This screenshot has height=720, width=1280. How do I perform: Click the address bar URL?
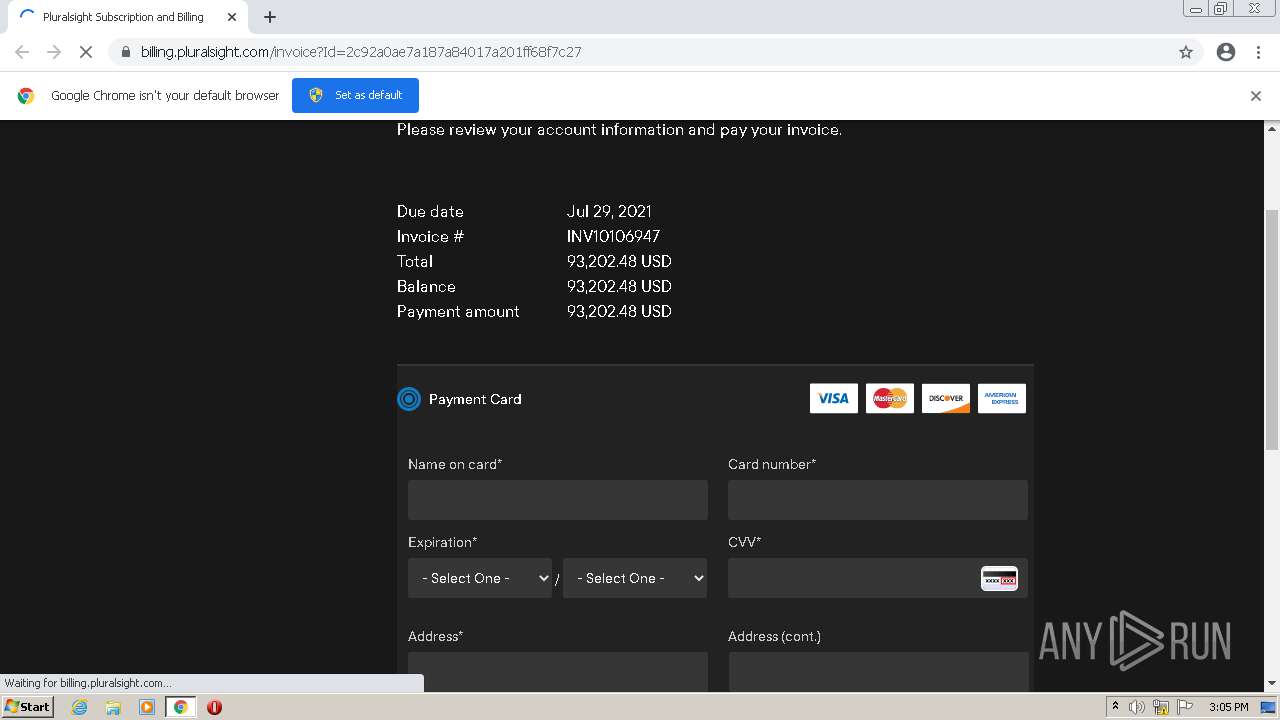point(361,52)
